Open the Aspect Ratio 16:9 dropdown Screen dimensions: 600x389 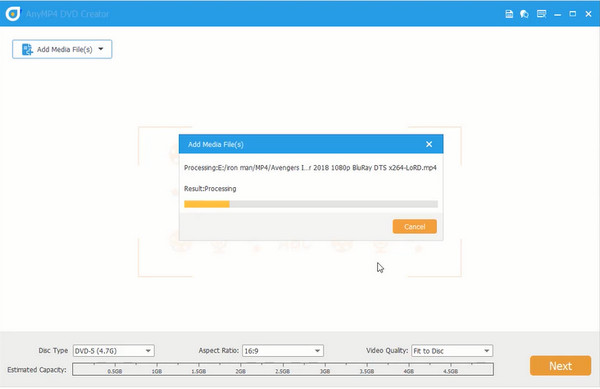click(x=283, y=351)
